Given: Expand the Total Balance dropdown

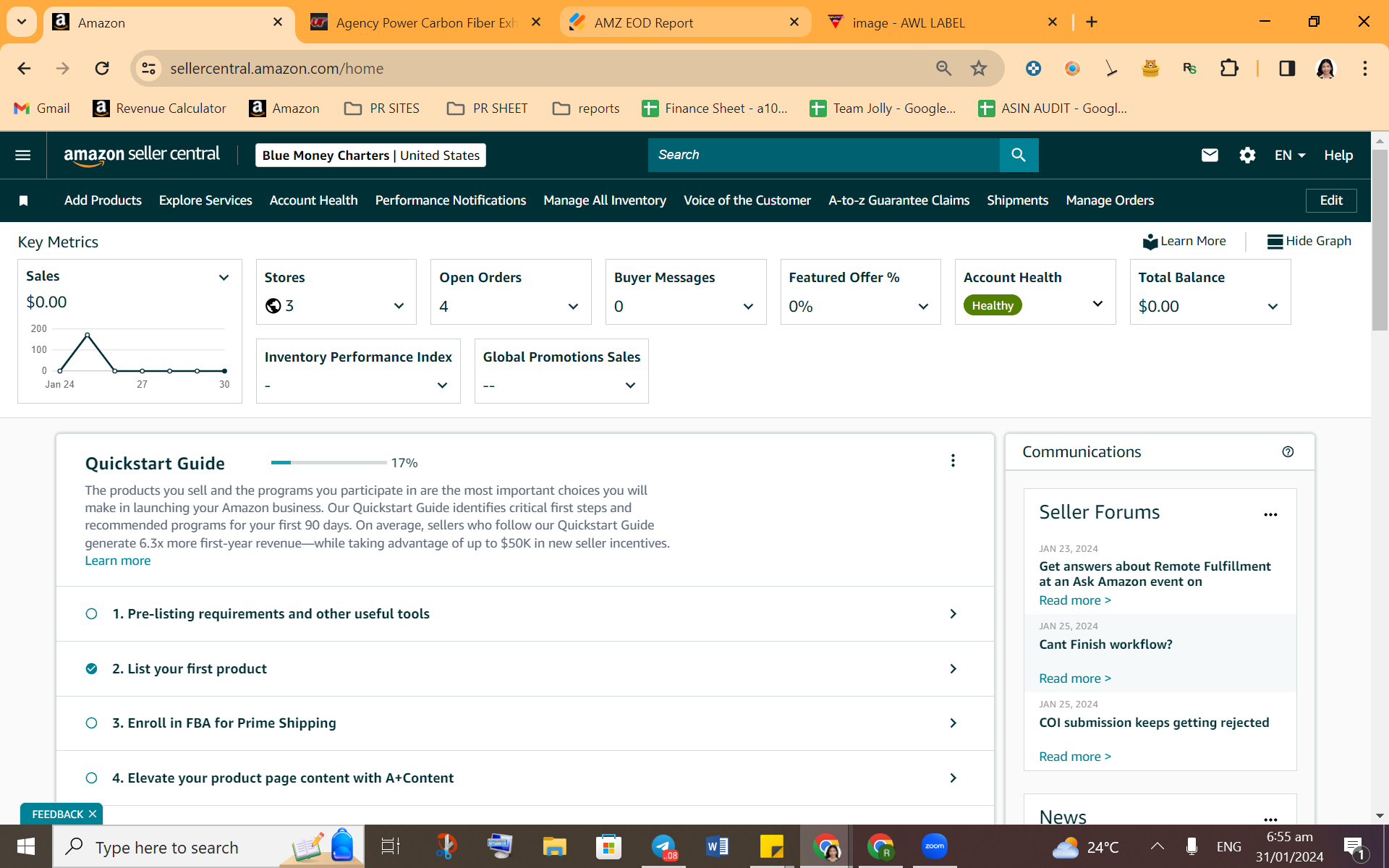Looking at the screenshot, I should click(x=1273, y=307).
